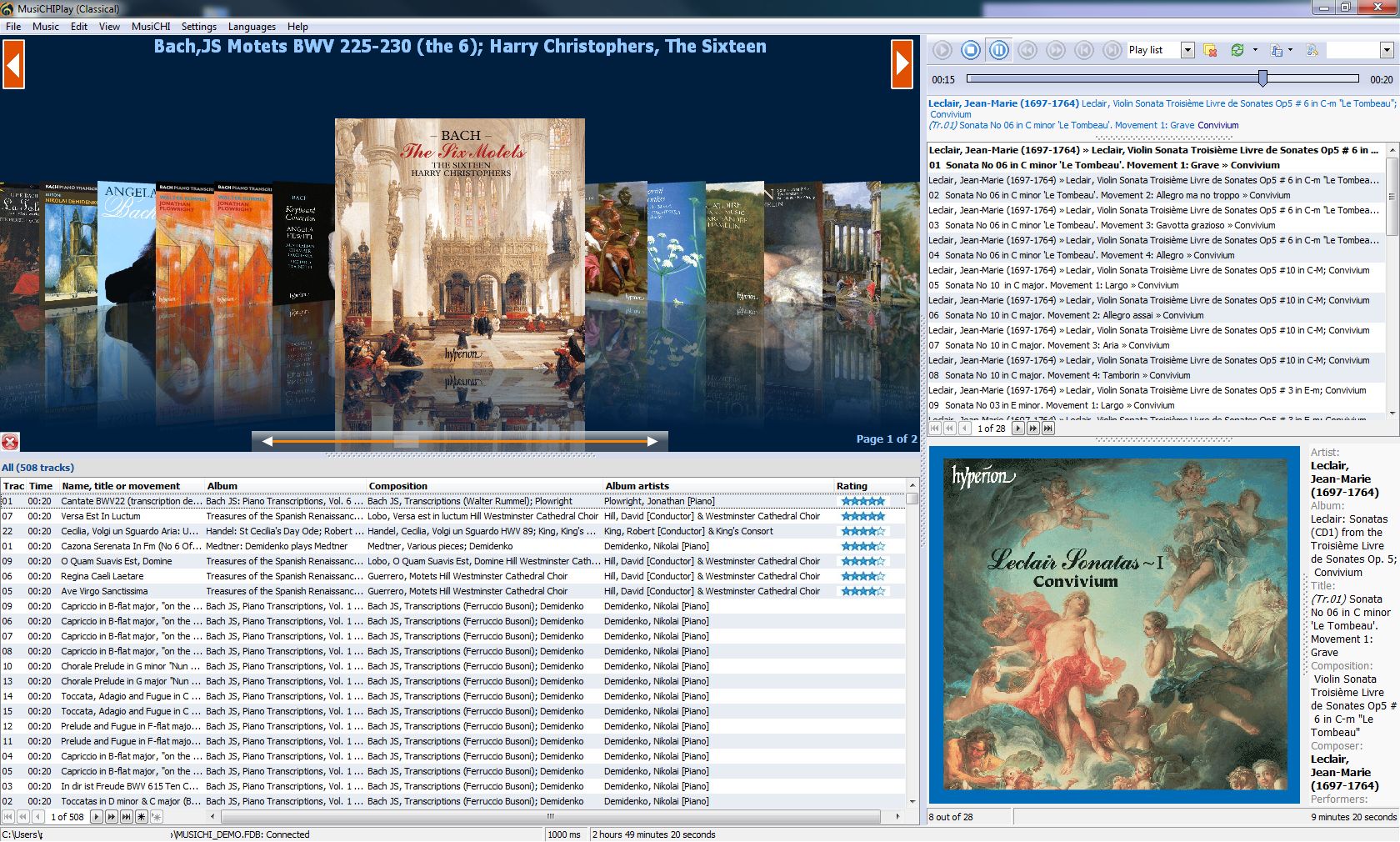The width and height of the screenshot is (1400, 842).
Task: Click the cover flow right arrow button
Action: tap(902, 64)
